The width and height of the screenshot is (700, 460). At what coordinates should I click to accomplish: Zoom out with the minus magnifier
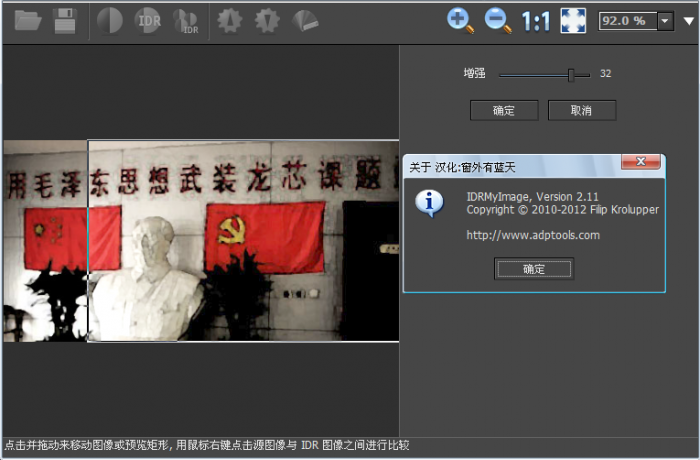pyautogui.click(x=498, y=21)
